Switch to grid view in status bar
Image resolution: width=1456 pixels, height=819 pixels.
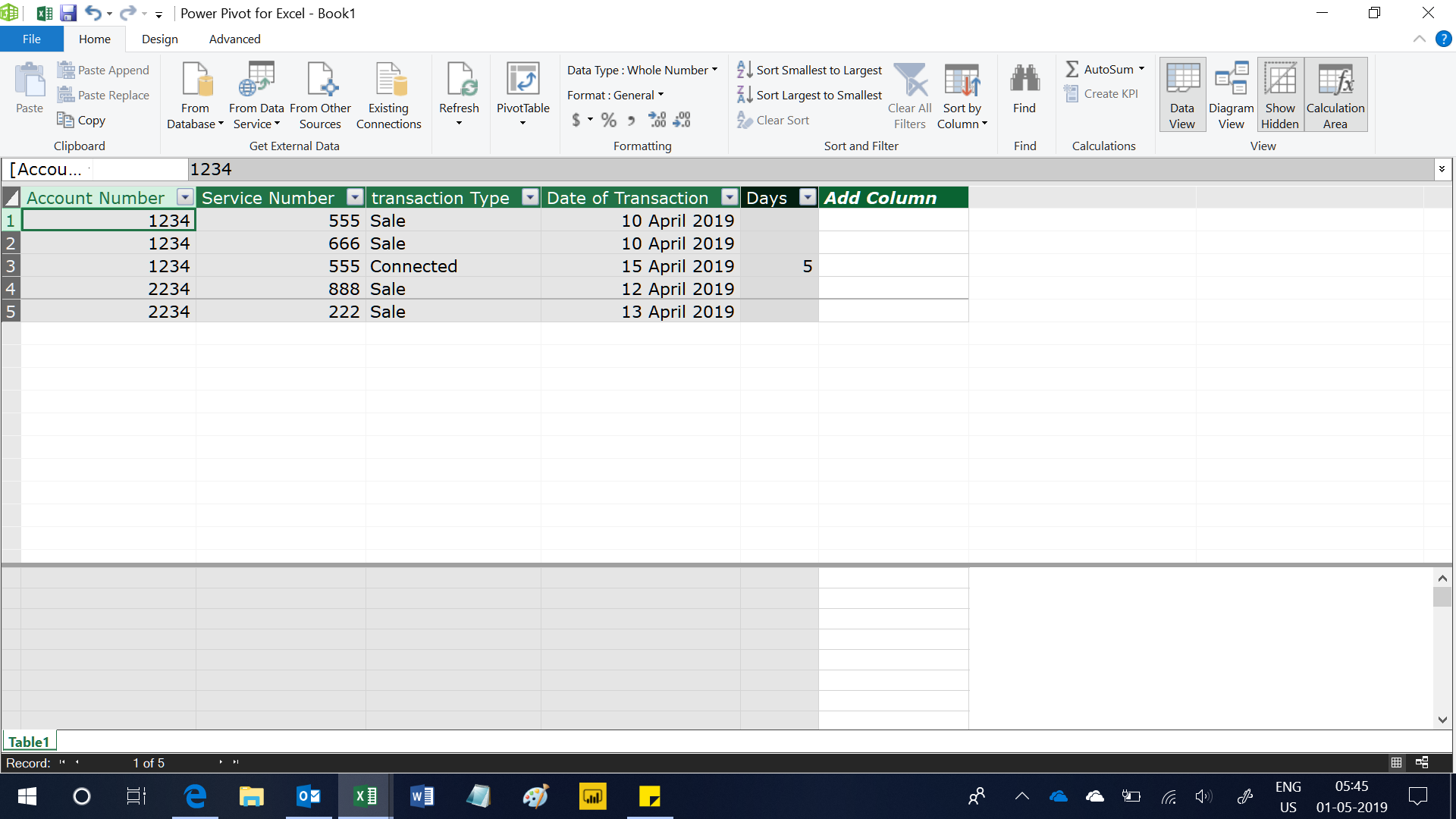click(1396, 763)
